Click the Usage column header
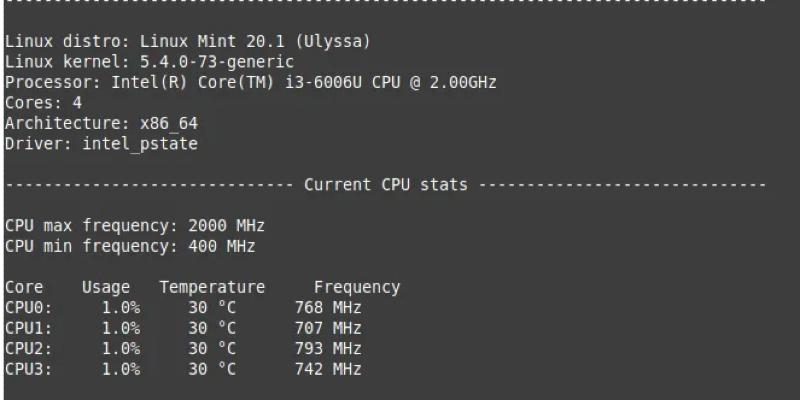Image resolution: width=800 pixels, height=400 pixels. [106, 287]
